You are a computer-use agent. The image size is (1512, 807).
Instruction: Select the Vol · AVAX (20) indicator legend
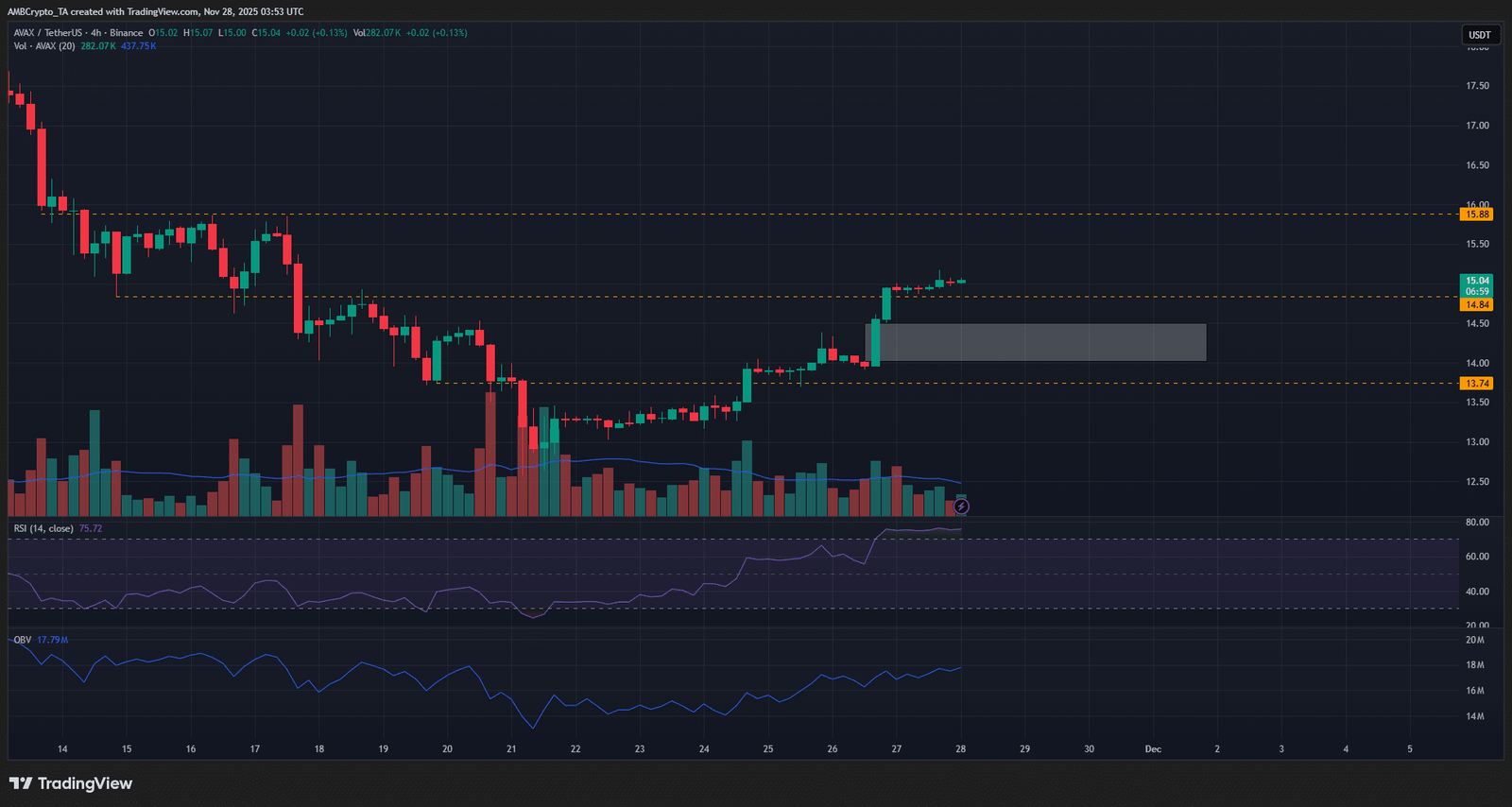[44, 46]
